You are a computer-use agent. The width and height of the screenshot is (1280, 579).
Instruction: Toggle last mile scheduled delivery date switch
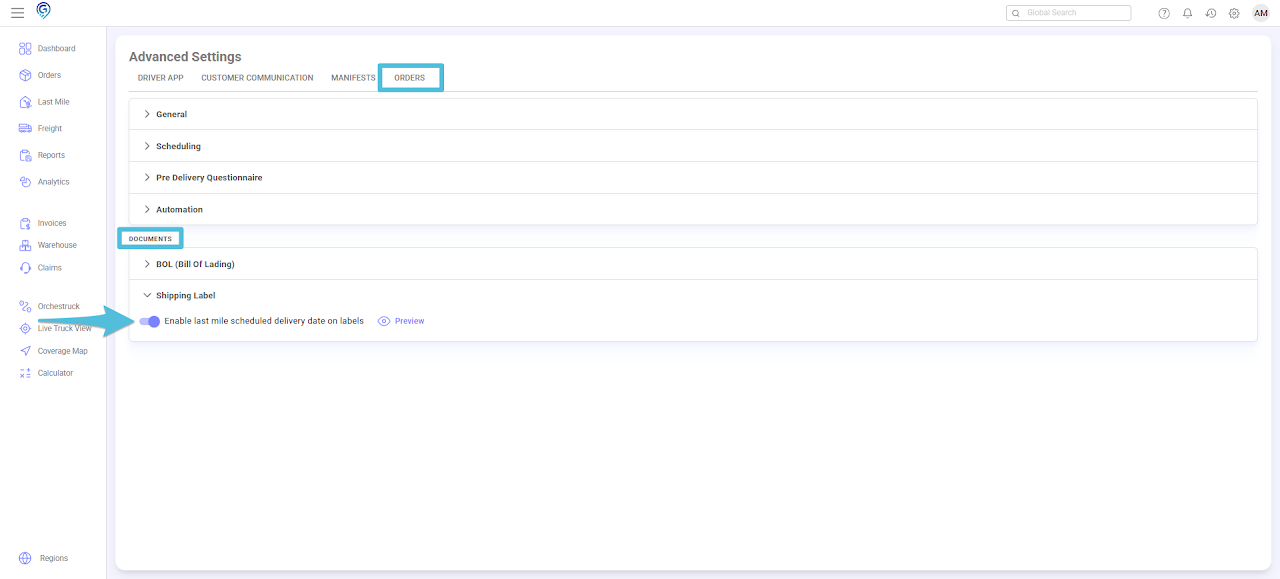[149, 321]
